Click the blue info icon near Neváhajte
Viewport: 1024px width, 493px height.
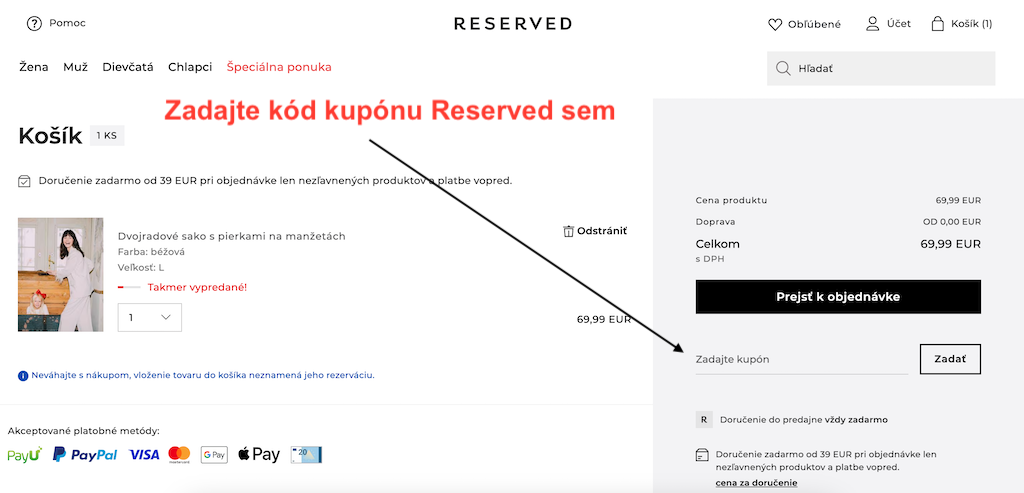23,376
